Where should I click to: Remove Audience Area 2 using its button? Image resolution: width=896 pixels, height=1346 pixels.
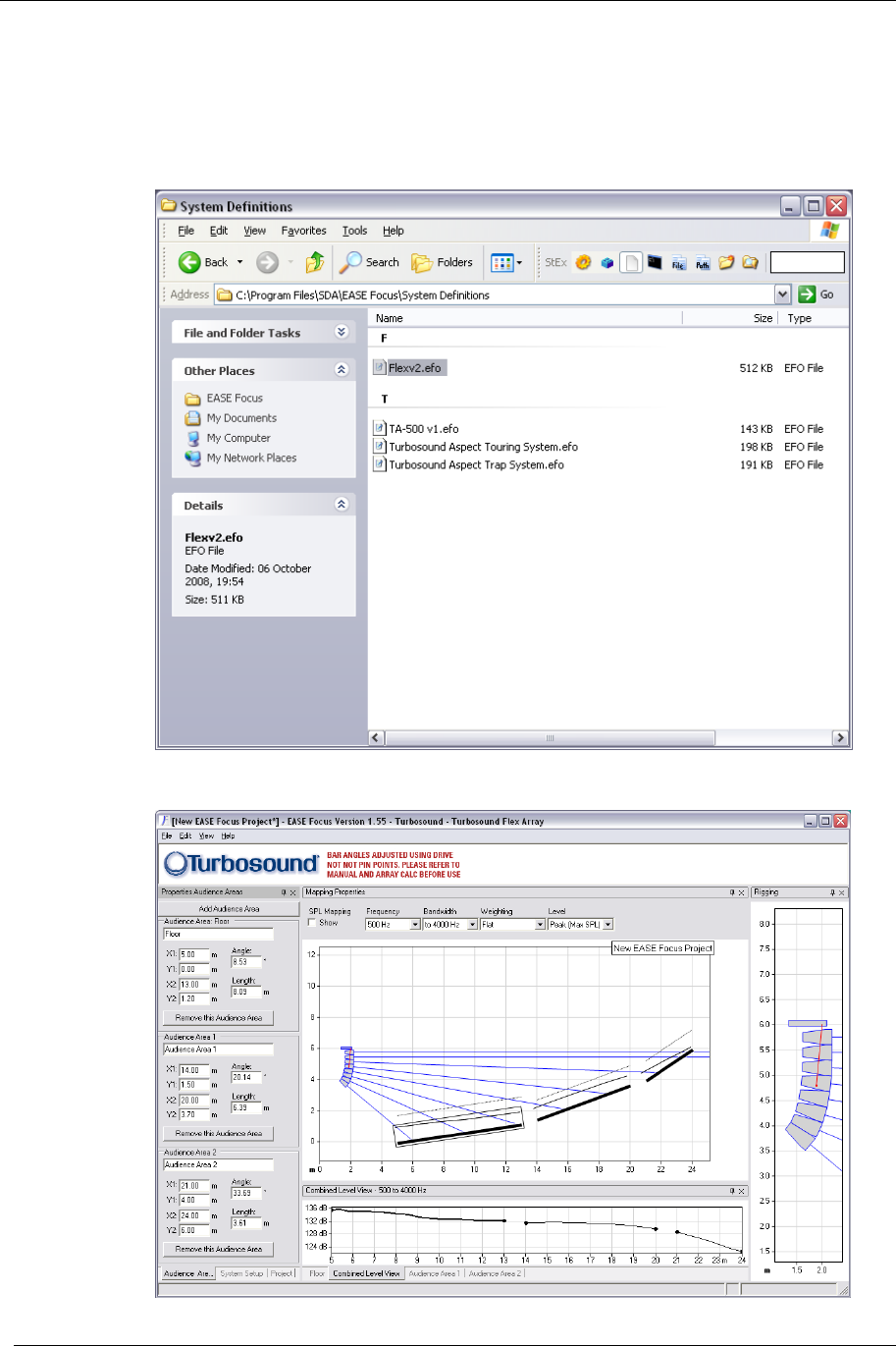(219, 1249)
